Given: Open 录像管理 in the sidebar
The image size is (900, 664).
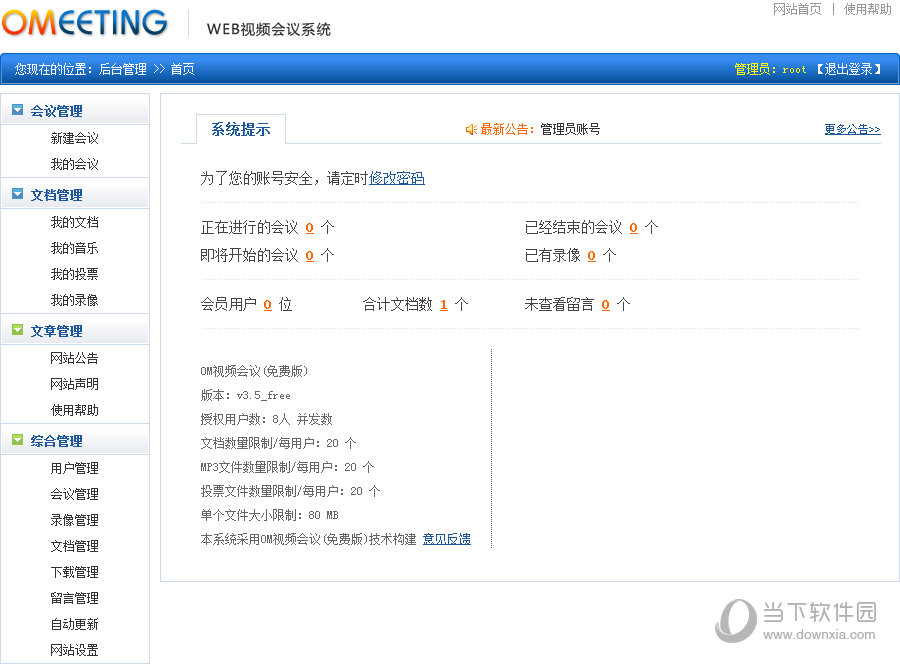Looking at the screenshot, I should click(x=75, y=520).
